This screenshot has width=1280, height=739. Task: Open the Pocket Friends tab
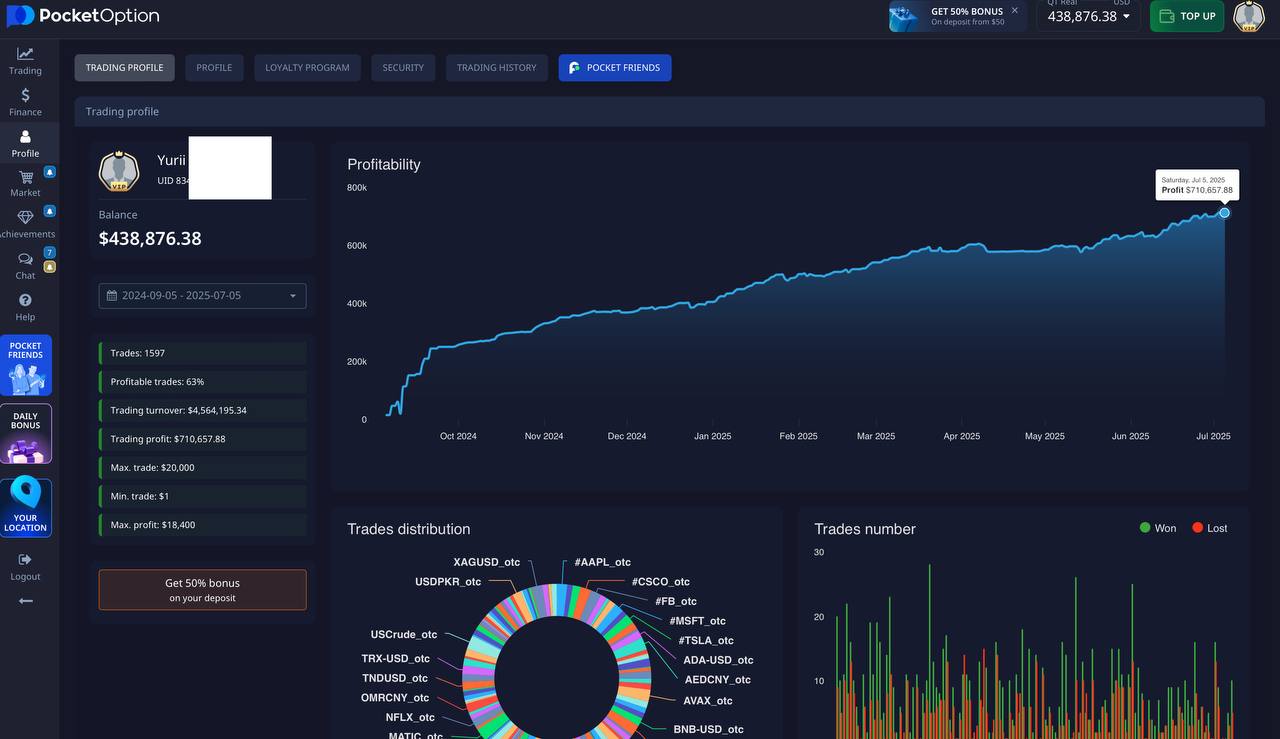(615, 68)
